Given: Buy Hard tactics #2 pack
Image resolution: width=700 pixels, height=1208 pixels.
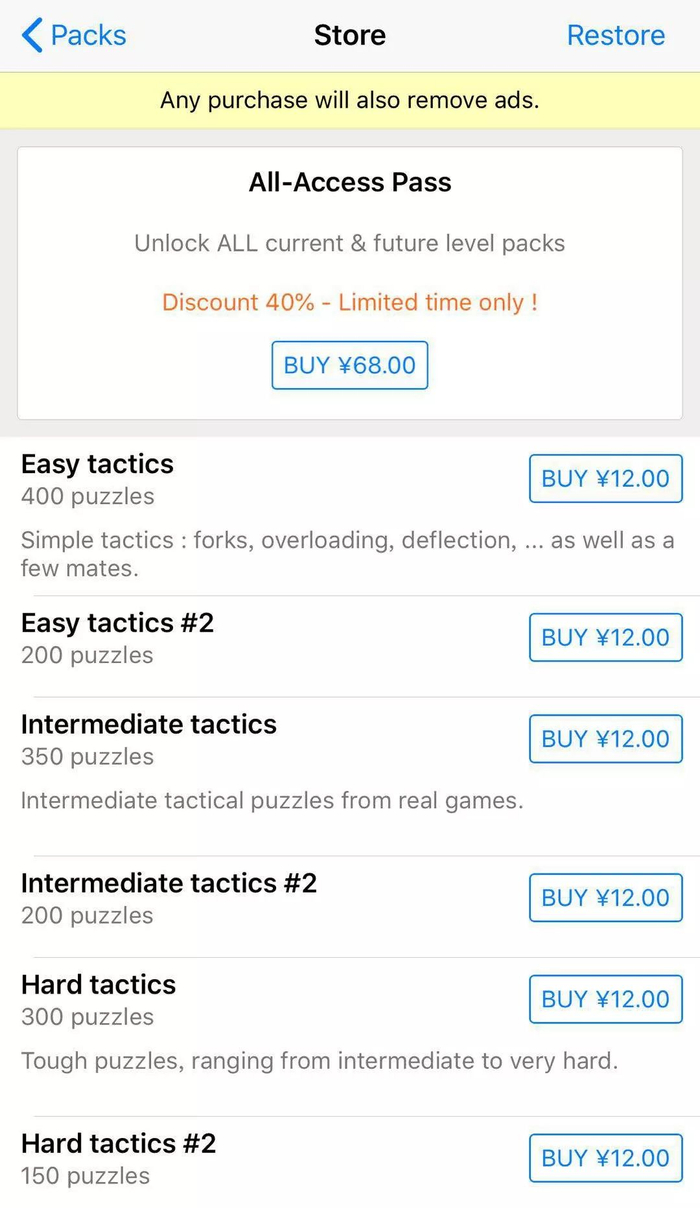Looking at the screenshot, I should (x=605, y=1158).
